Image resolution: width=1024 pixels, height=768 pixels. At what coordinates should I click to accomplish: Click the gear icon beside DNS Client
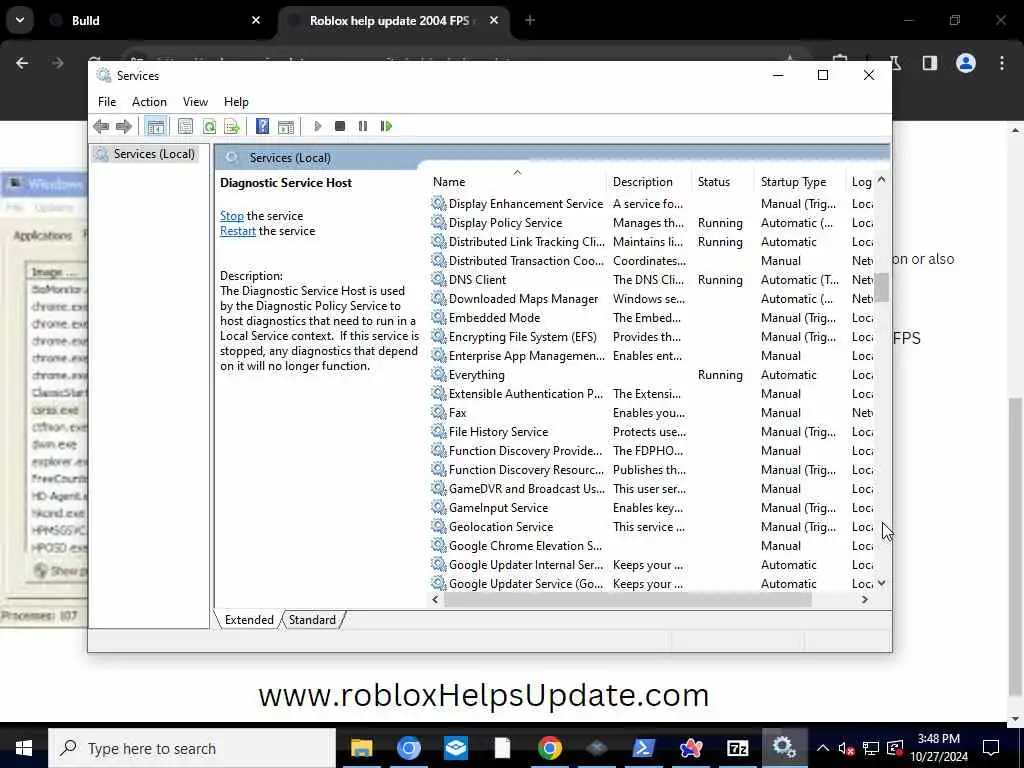point(439,280)
